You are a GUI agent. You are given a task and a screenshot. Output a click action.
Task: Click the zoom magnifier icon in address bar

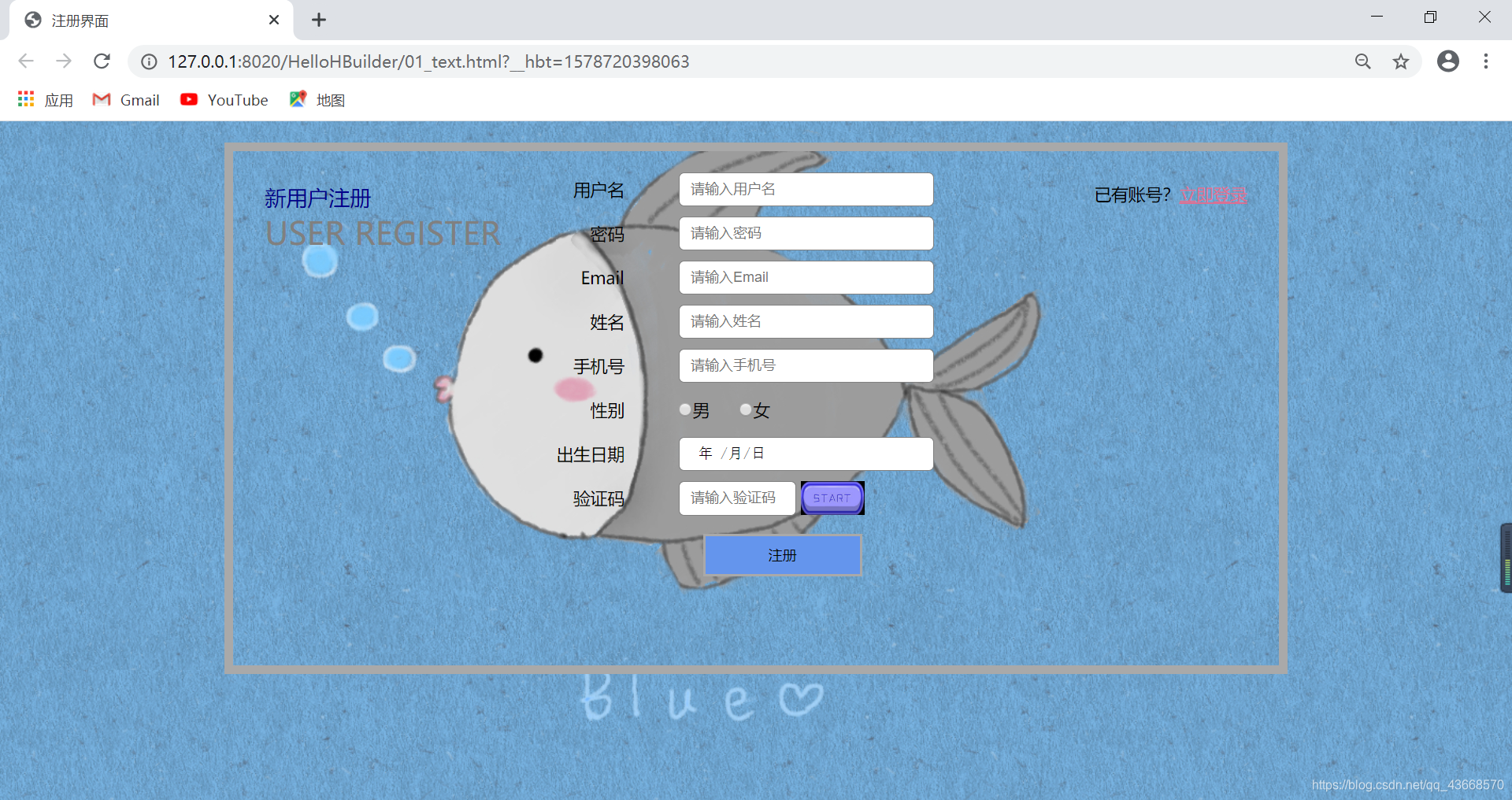[x=1363, y=61]
